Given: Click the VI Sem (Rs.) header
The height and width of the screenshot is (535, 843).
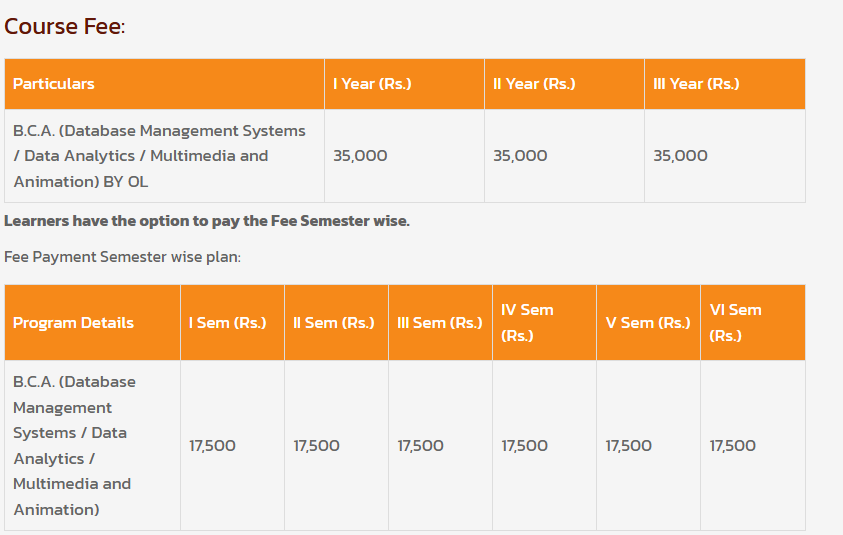Looking at the screenshot, I should pos(735,323).
